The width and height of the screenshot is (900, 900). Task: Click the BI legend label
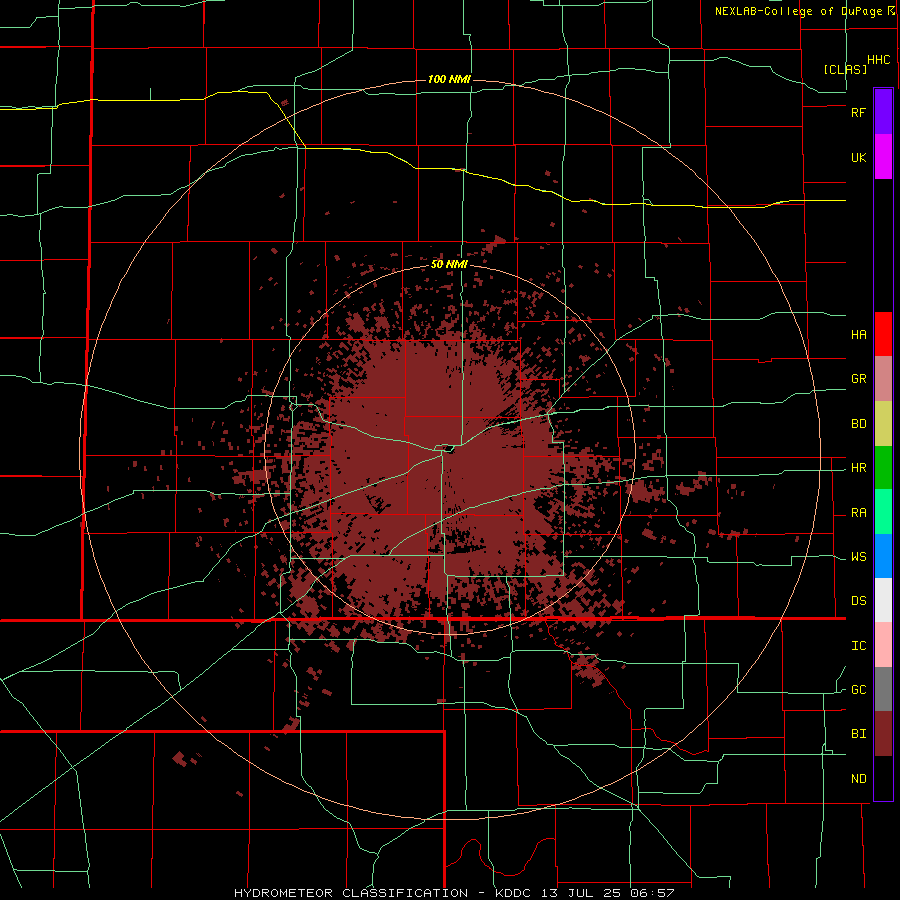[x=858, y=734]
